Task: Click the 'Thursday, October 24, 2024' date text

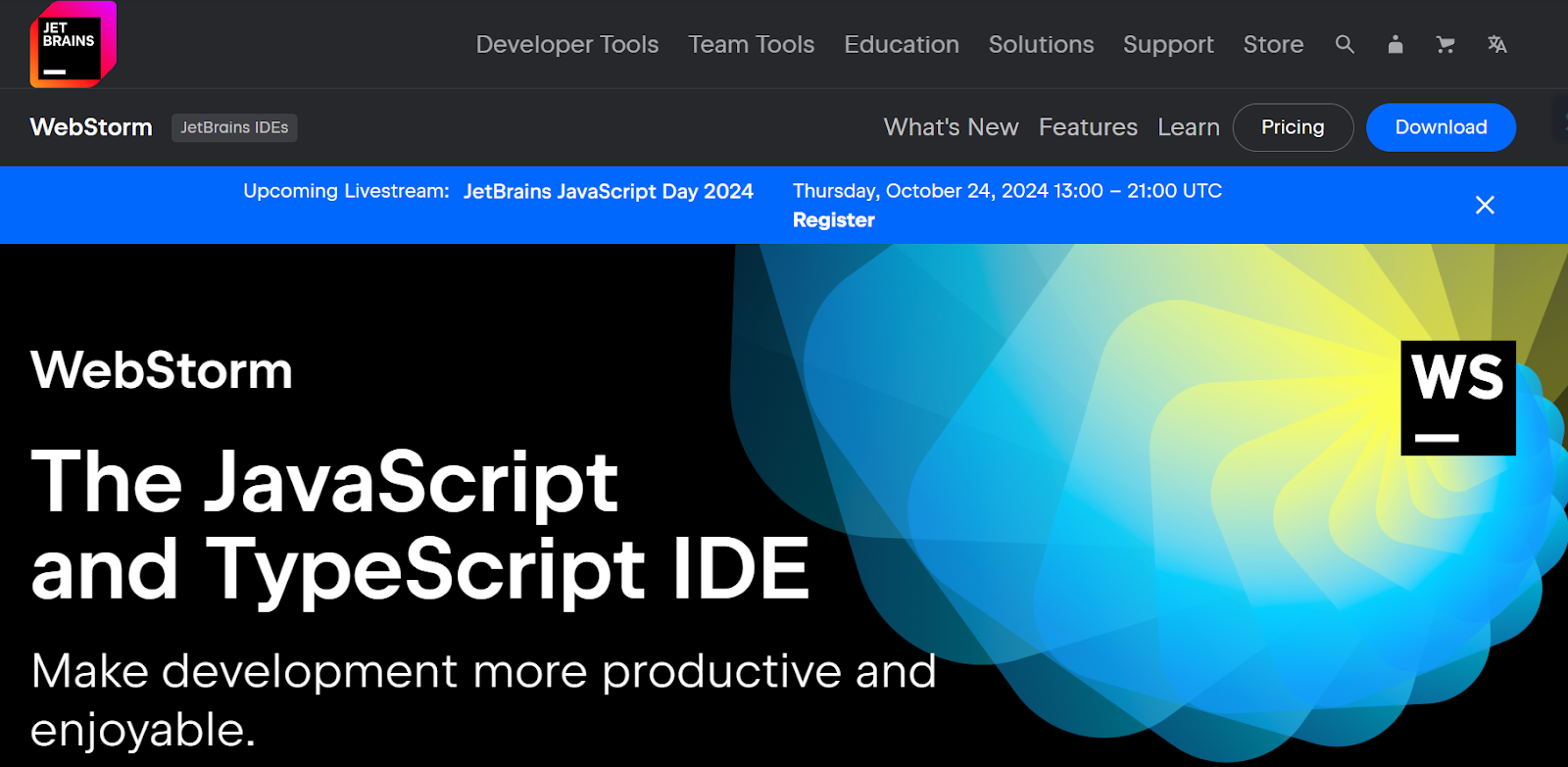Action: (x=920, y=191)
